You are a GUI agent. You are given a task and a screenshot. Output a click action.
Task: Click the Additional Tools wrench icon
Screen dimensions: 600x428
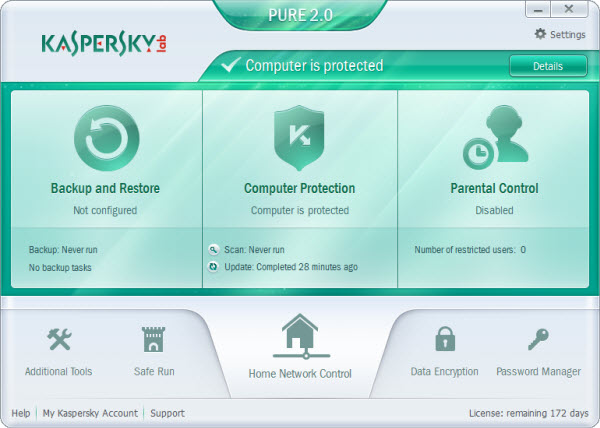coord(59,339)
